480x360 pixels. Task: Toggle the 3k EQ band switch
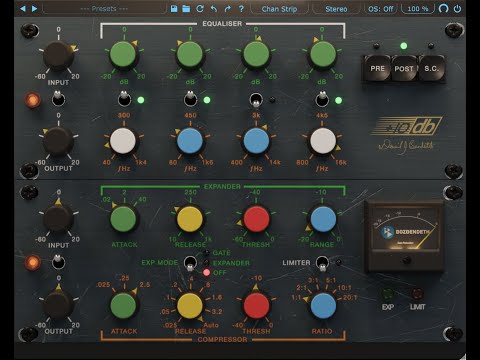(256, 100)
